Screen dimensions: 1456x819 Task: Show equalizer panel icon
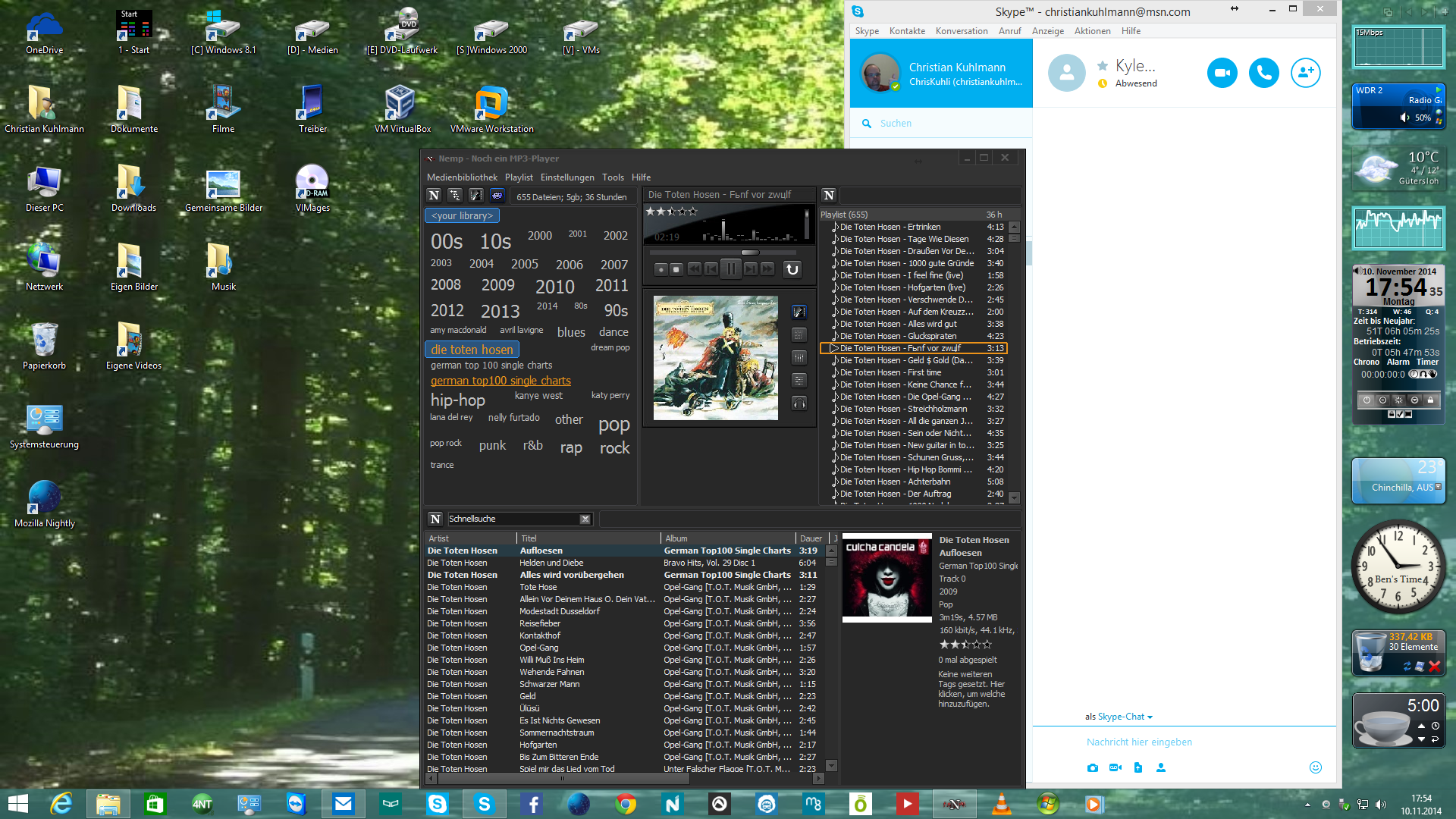pos(799,358)
